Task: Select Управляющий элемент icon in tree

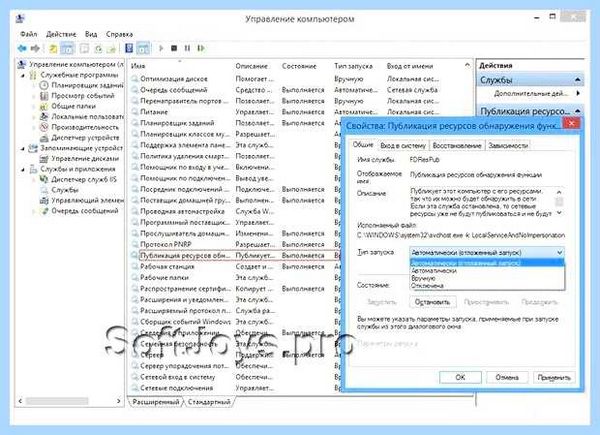Action: point(44,200)
